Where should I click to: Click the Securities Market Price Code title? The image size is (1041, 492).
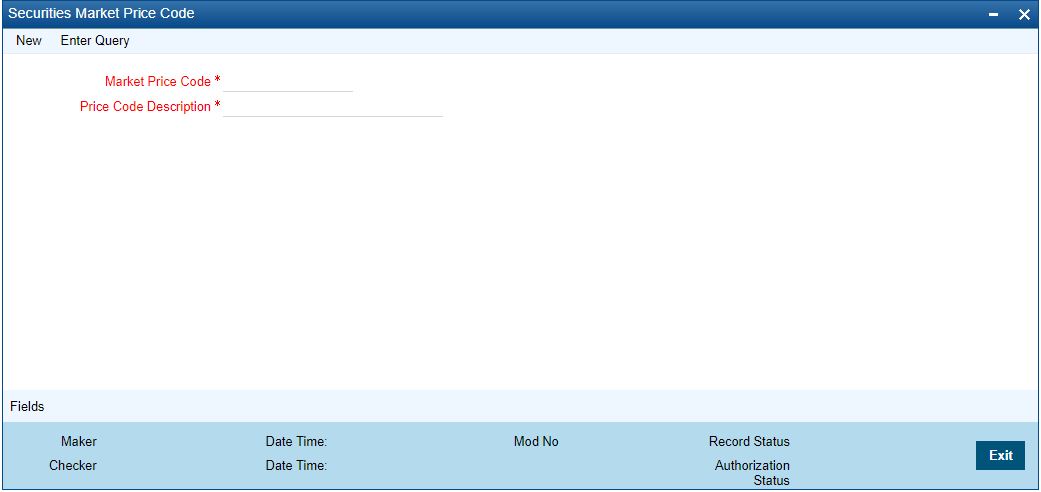click(x=102, y=13)
